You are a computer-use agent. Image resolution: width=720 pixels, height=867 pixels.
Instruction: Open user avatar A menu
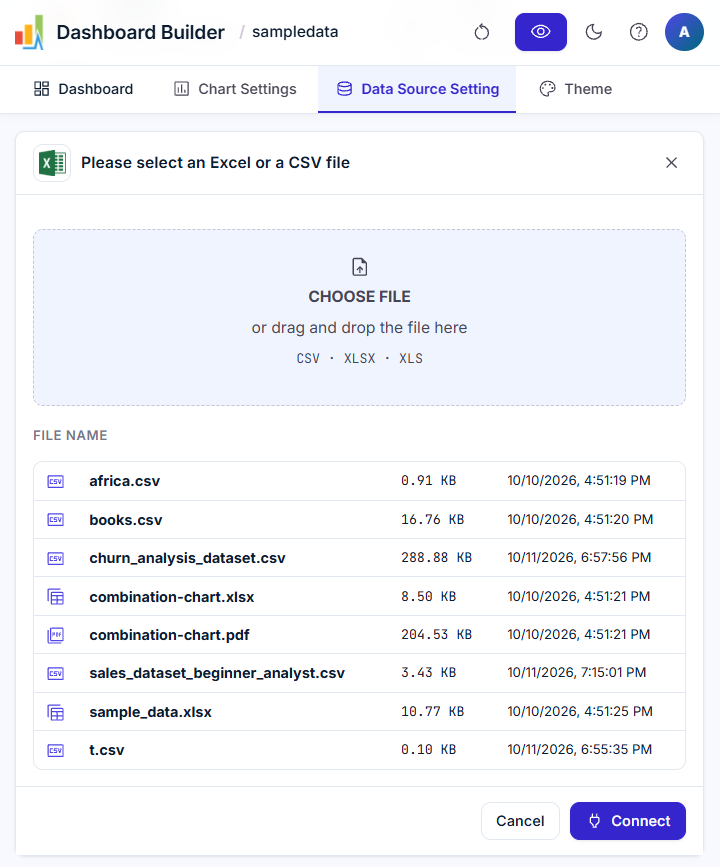coord(684,32)
